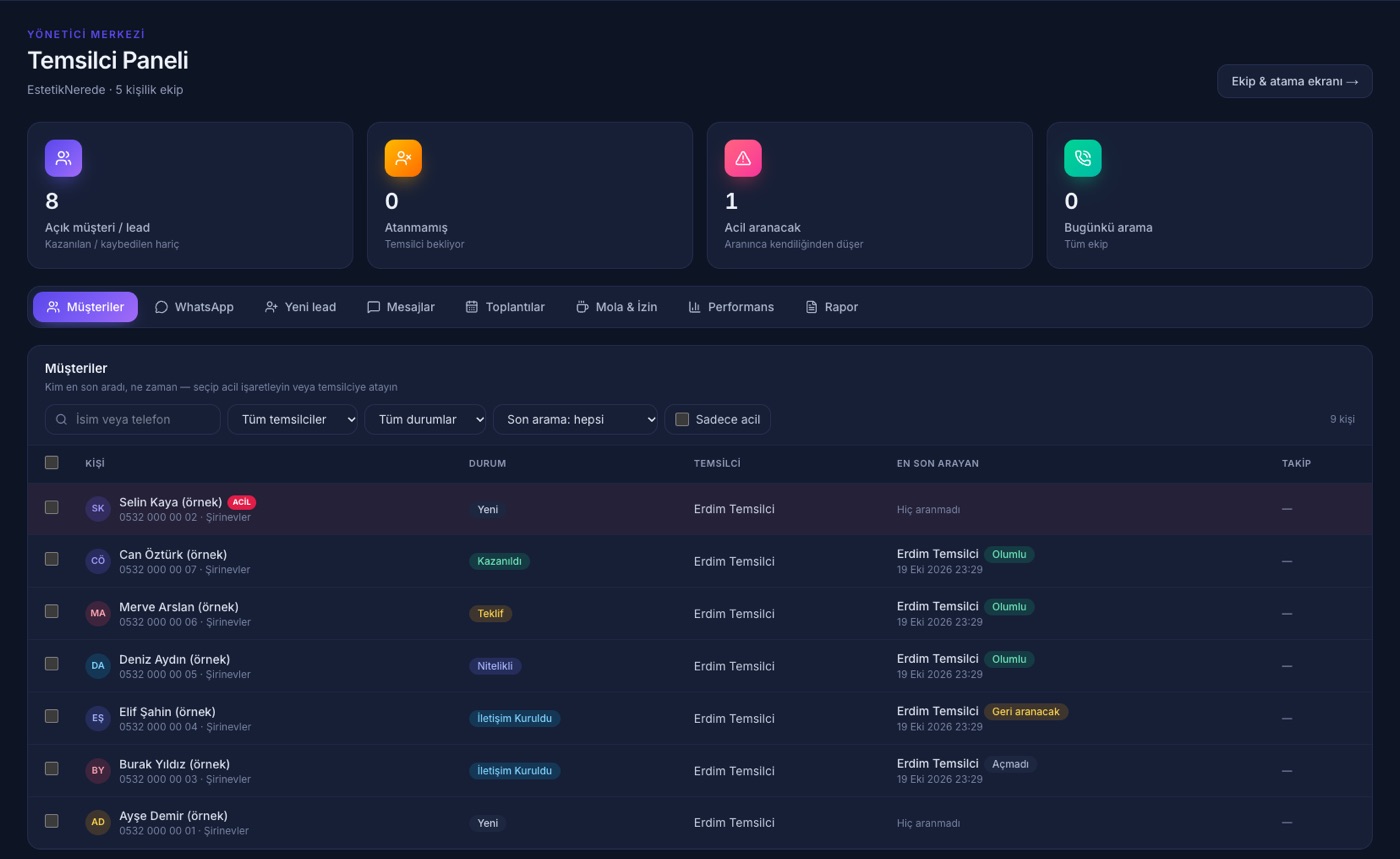1400x859 pixels.
Task: Open the Rapor tab
Action: 832,307
